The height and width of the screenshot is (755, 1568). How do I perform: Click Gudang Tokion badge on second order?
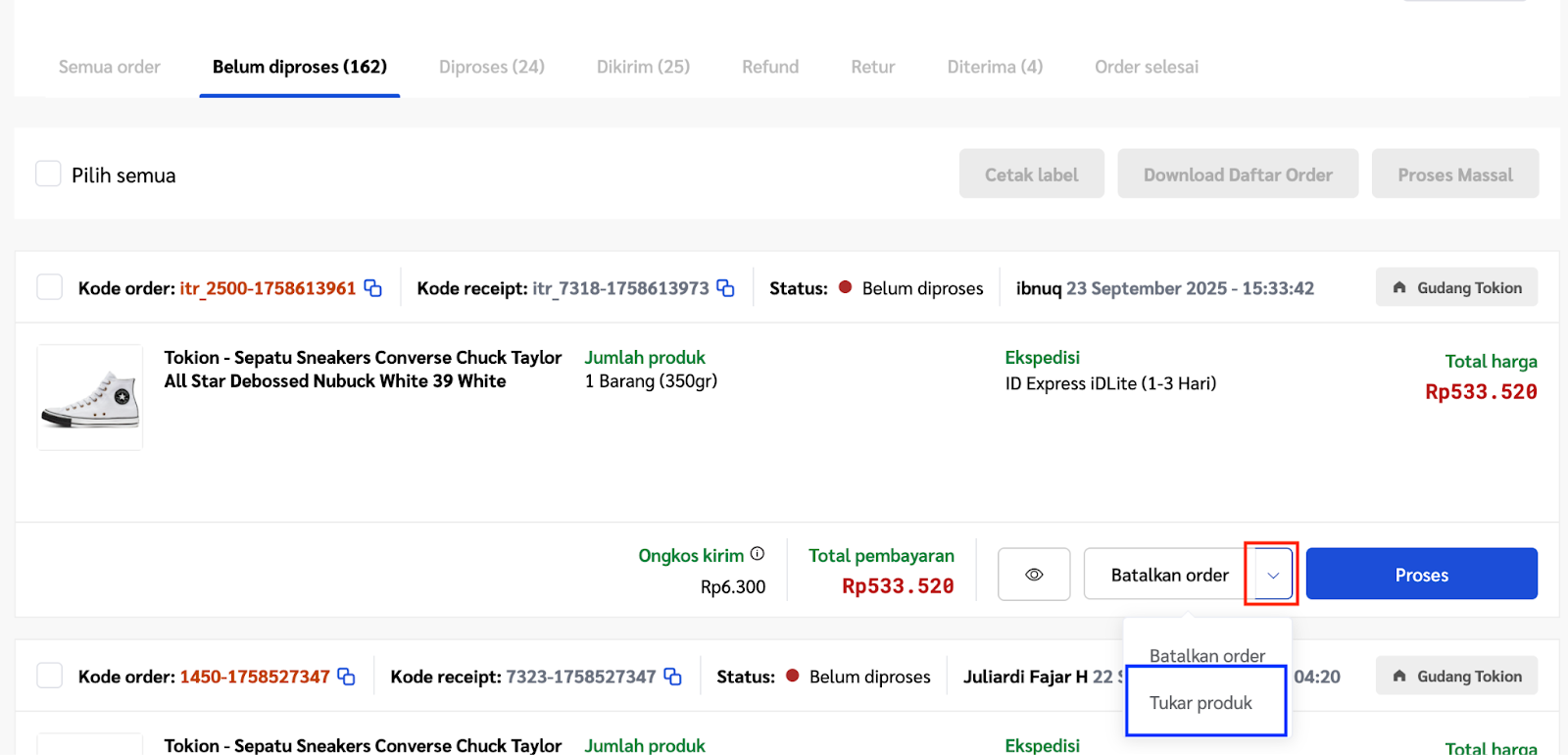[1456, 676]
